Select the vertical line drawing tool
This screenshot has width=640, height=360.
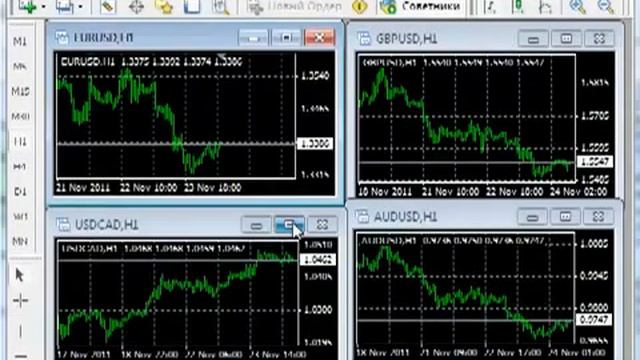tap(20, 331)
